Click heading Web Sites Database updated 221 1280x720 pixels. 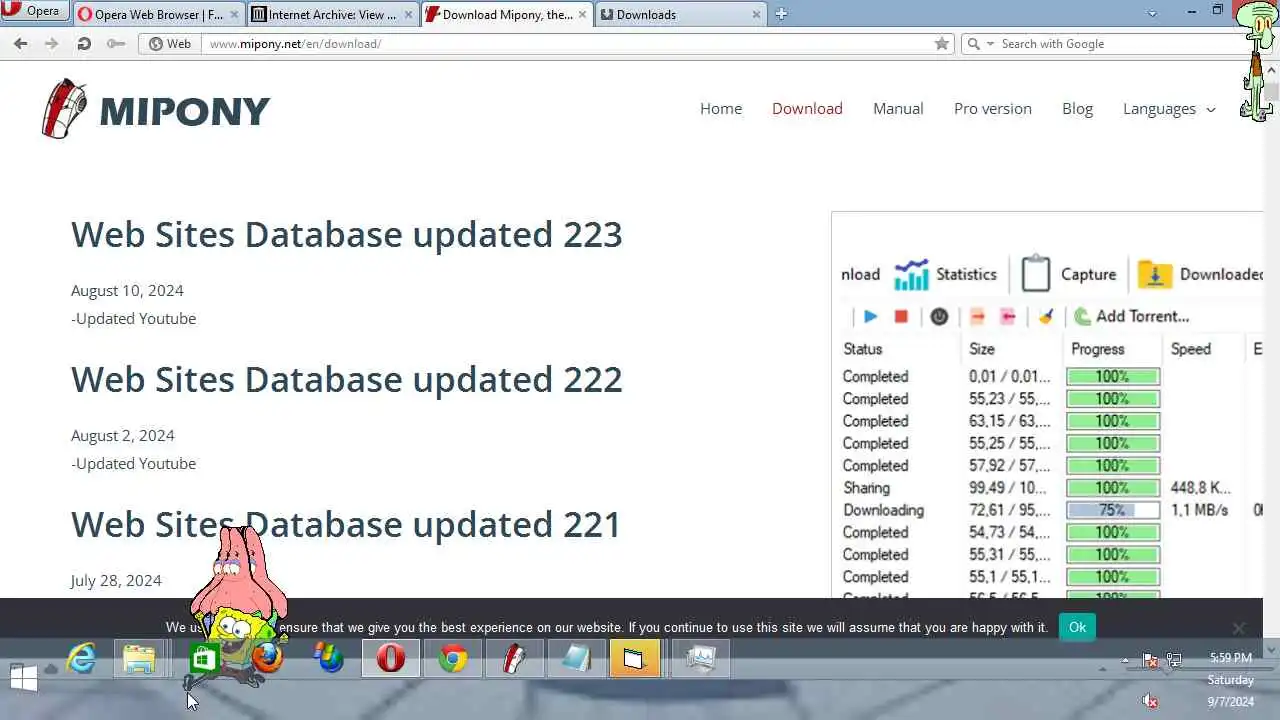(x=346, y=524)
